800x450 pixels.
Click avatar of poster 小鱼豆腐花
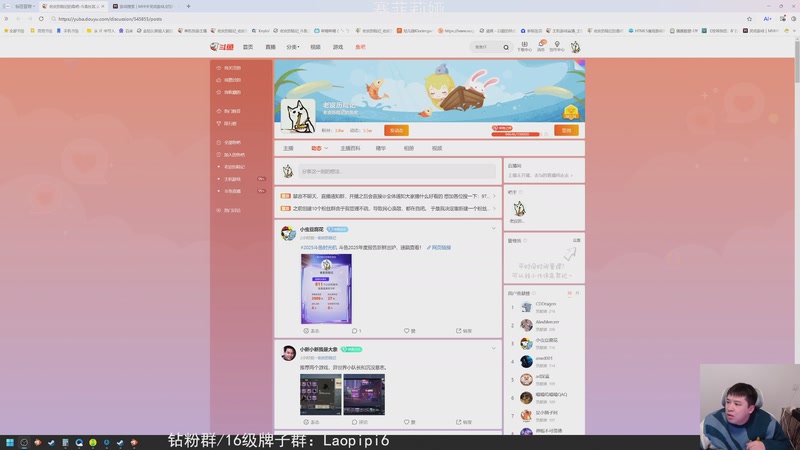[288, 233]
